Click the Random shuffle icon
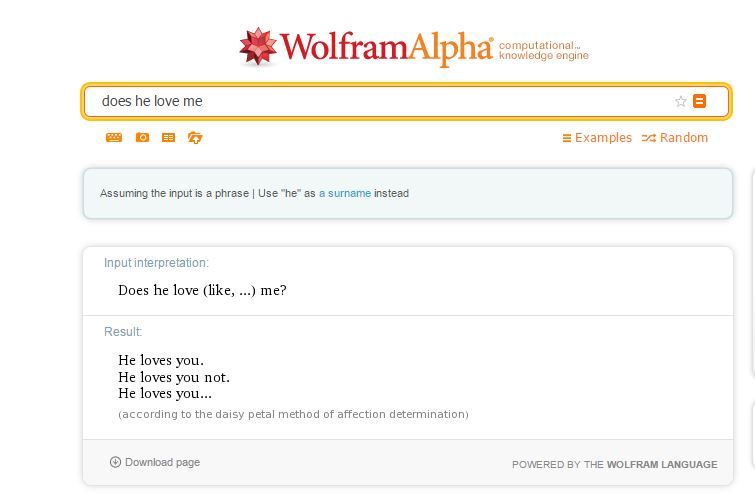Viewport: 755px width, 494px height. (x=649, y=138)
